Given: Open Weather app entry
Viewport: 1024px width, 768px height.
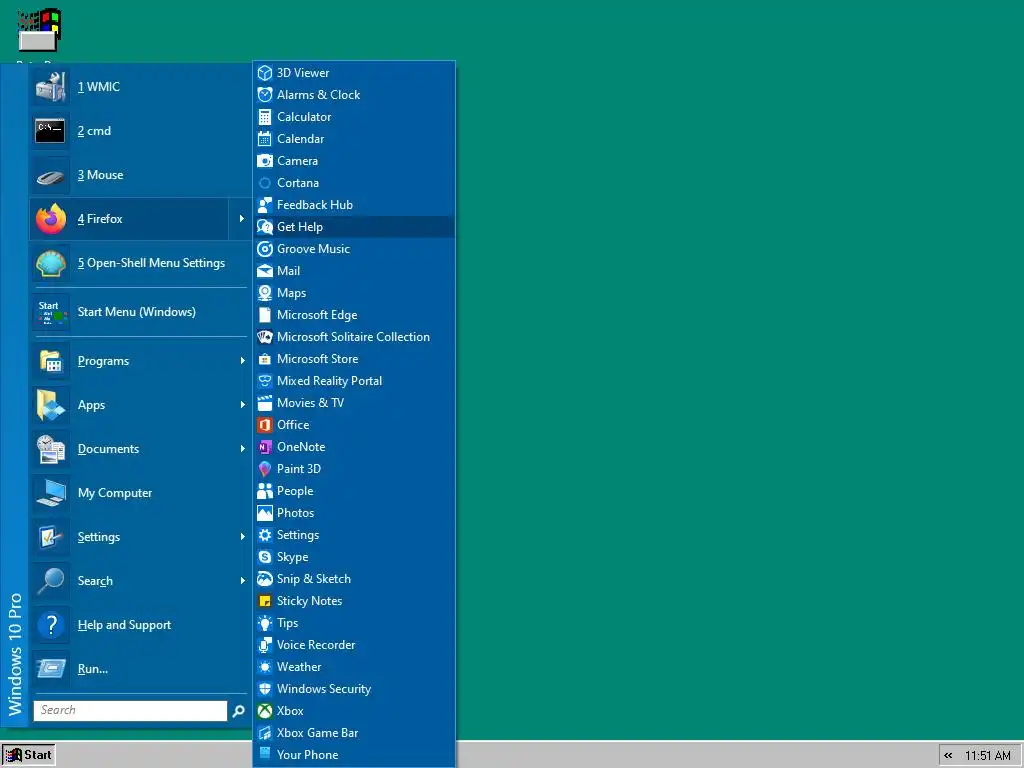Looking at the screenshot, I should [x=354, y=667].
